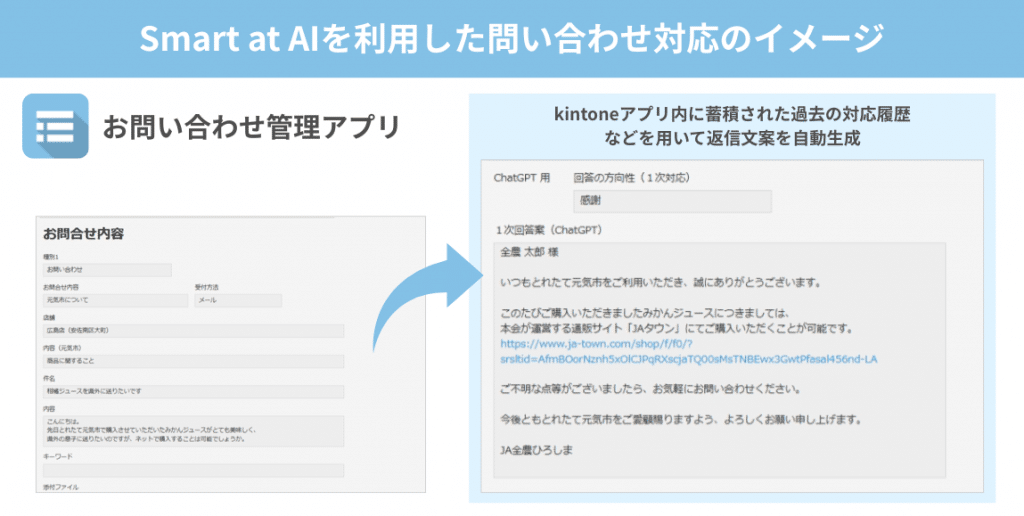Select the お問合せ内容 field with 元気市について

[116, 300]
